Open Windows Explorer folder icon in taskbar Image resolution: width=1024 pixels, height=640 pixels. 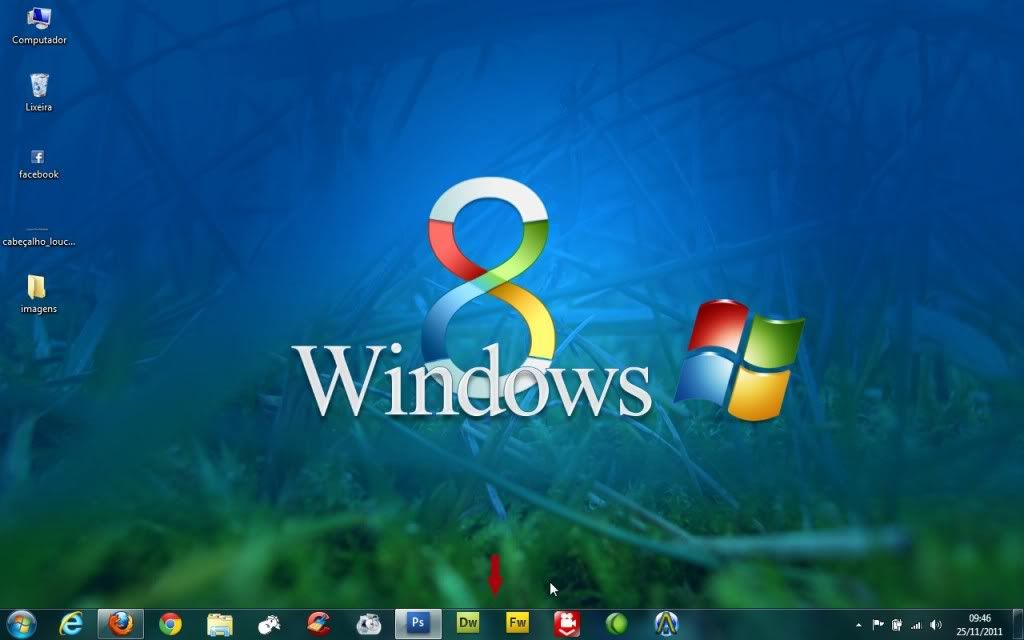point(220,624)
